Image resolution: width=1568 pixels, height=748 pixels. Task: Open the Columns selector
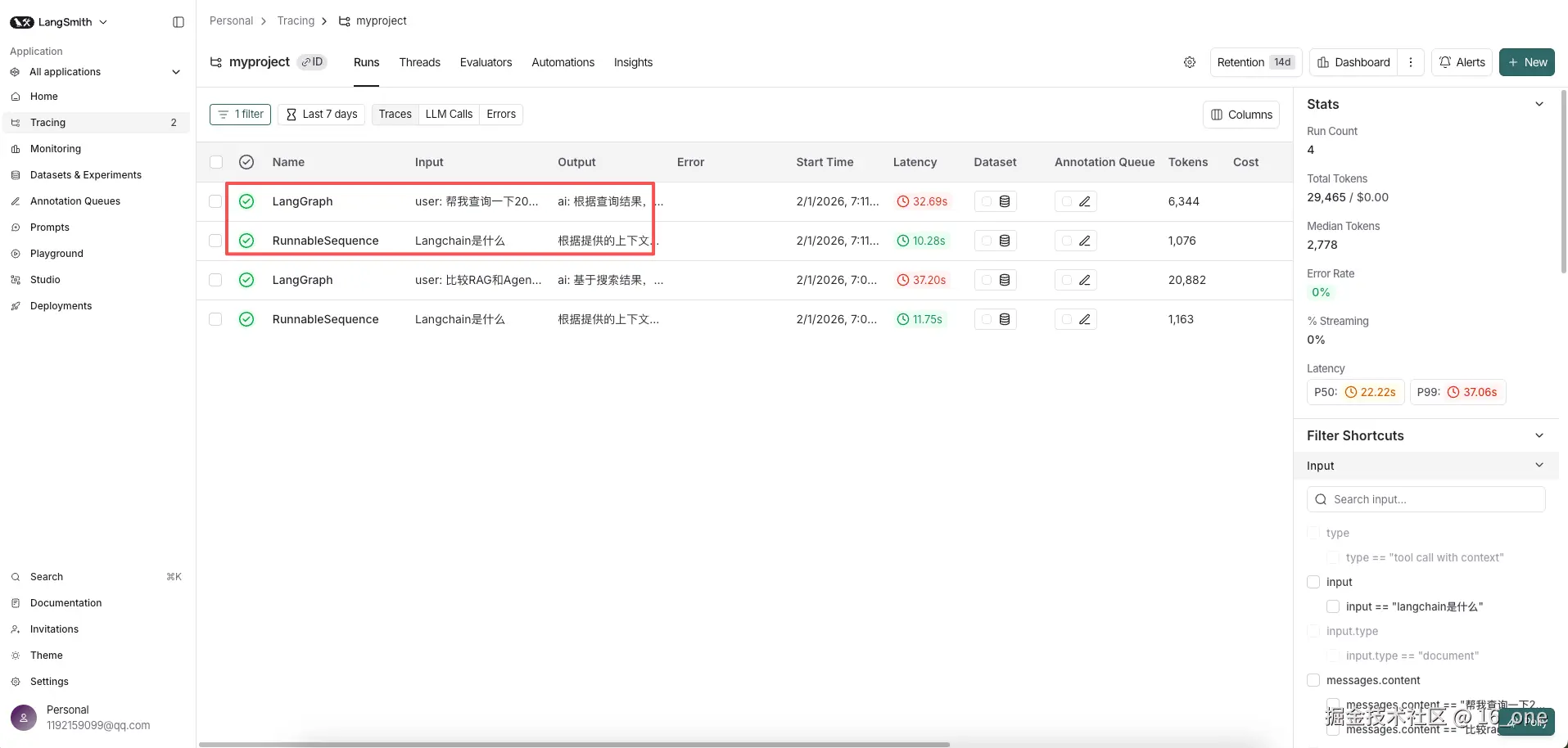(1241, 115)
